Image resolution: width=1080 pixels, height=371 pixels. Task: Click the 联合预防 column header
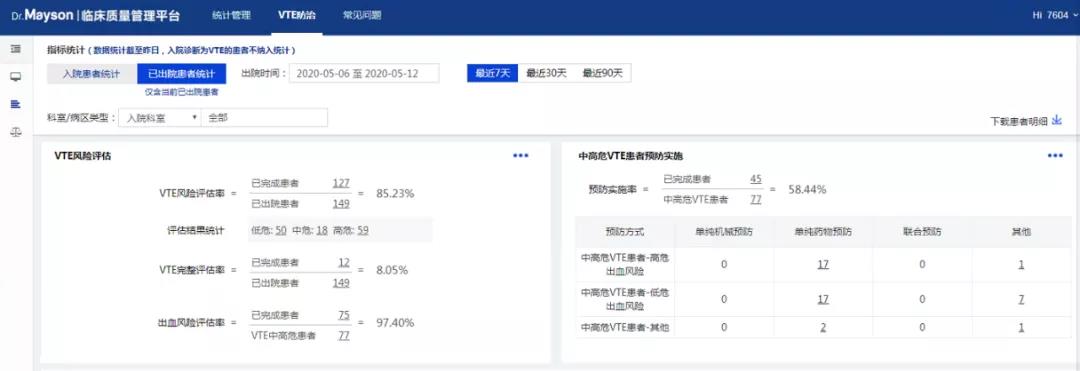coord(922,232)
